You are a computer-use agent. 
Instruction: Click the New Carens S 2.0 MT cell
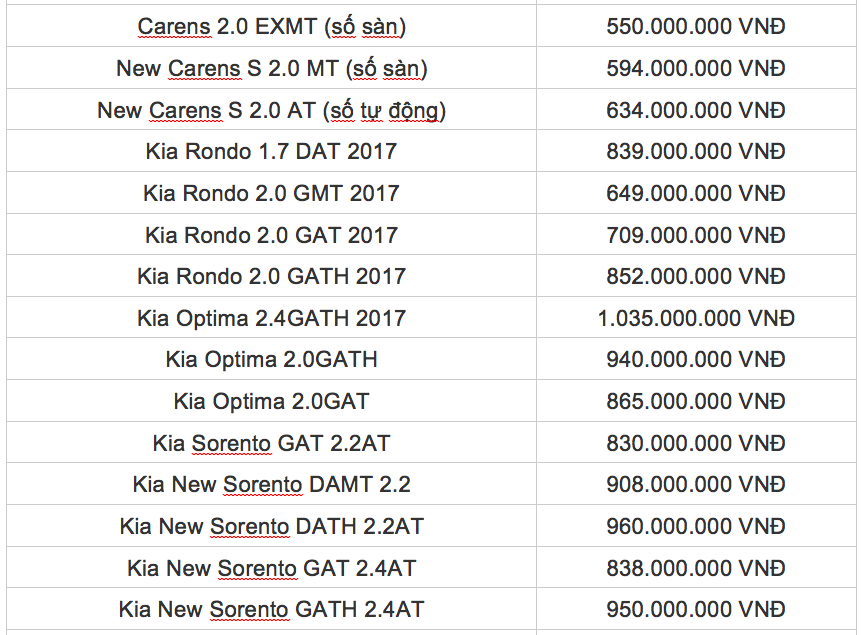point(271,69)
